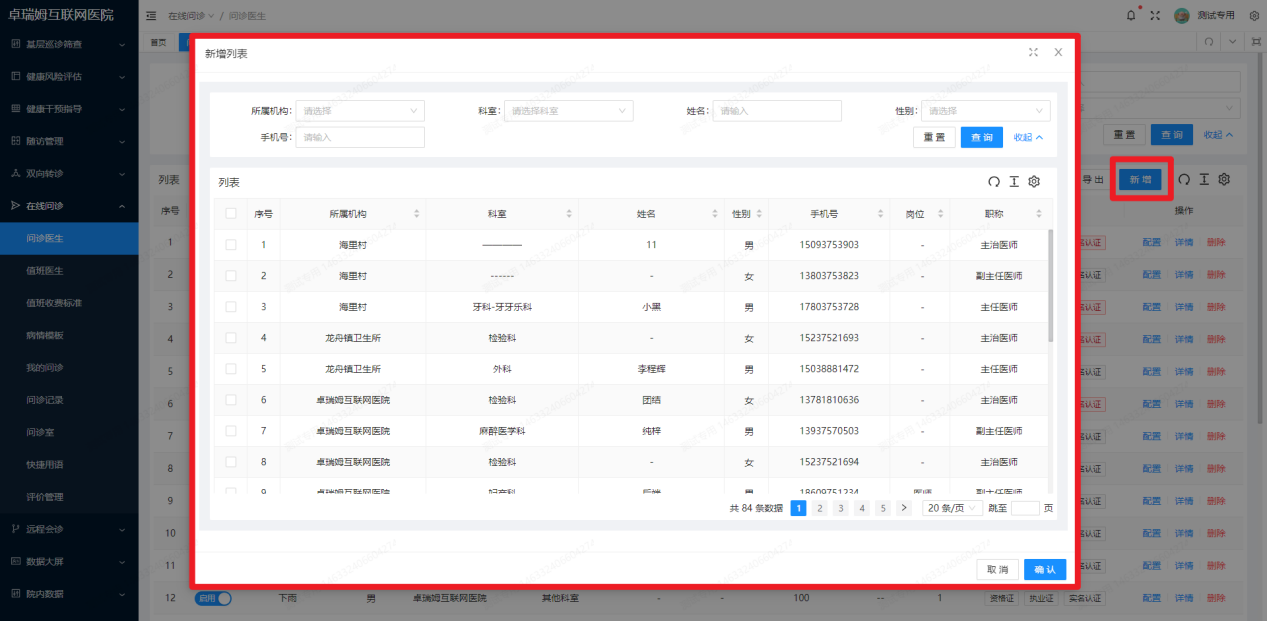Open the notification bell in header

[x=1132, y=15]
